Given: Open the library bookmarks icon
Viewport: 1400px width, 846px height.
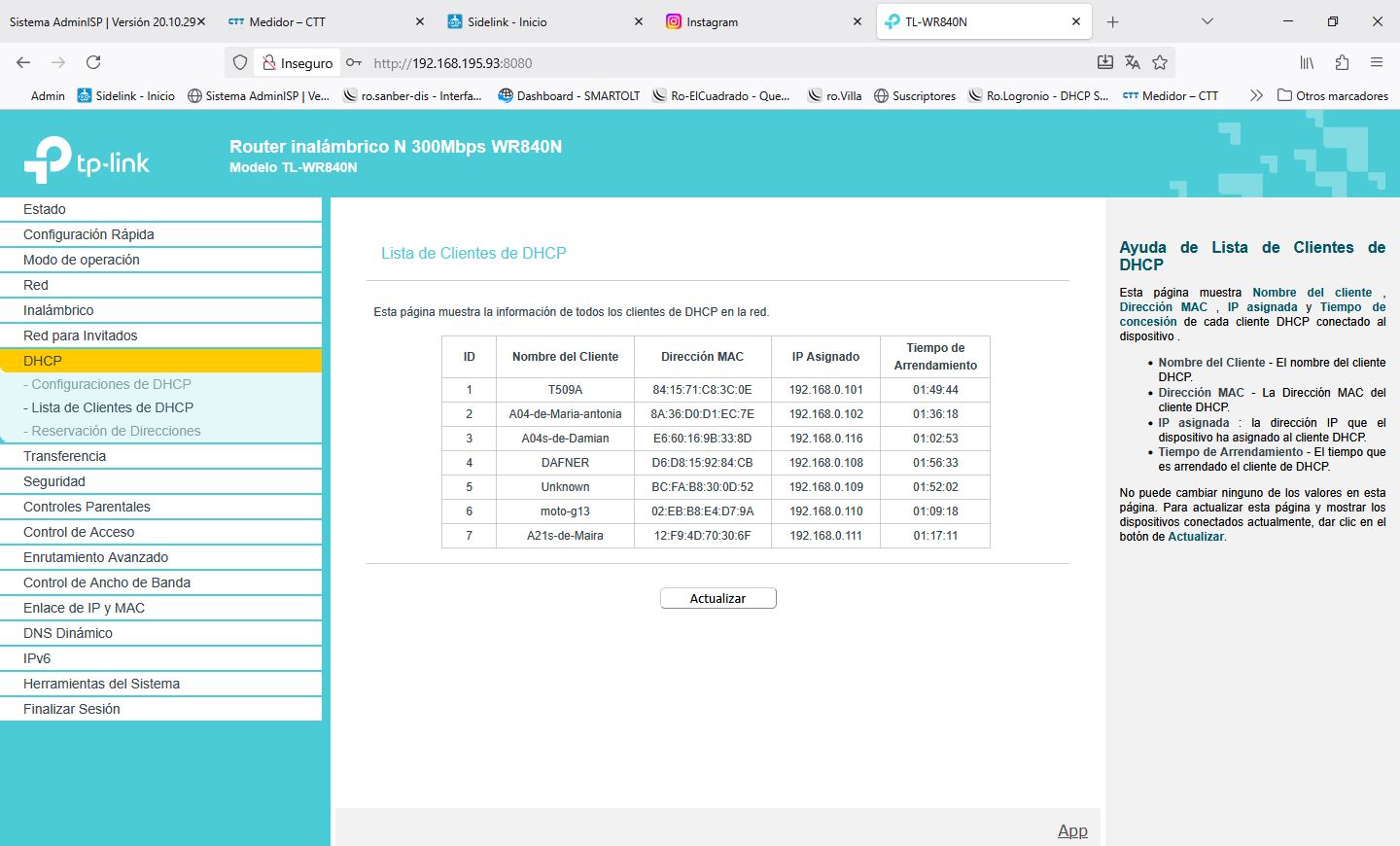Looking at the screenshot, I should click(x=1307, y=62).
